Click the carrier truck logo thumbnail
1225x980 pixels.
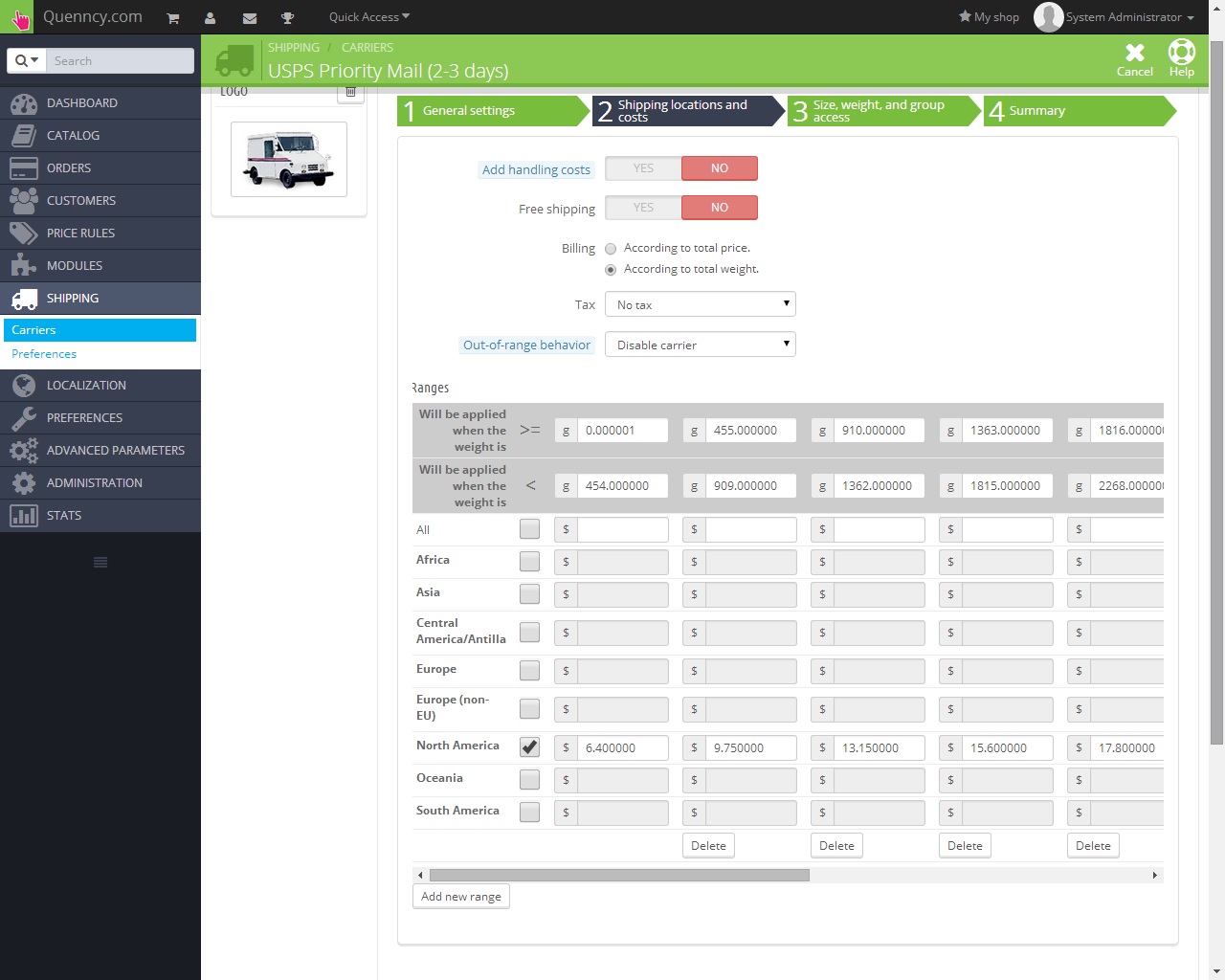pos(289,159)
